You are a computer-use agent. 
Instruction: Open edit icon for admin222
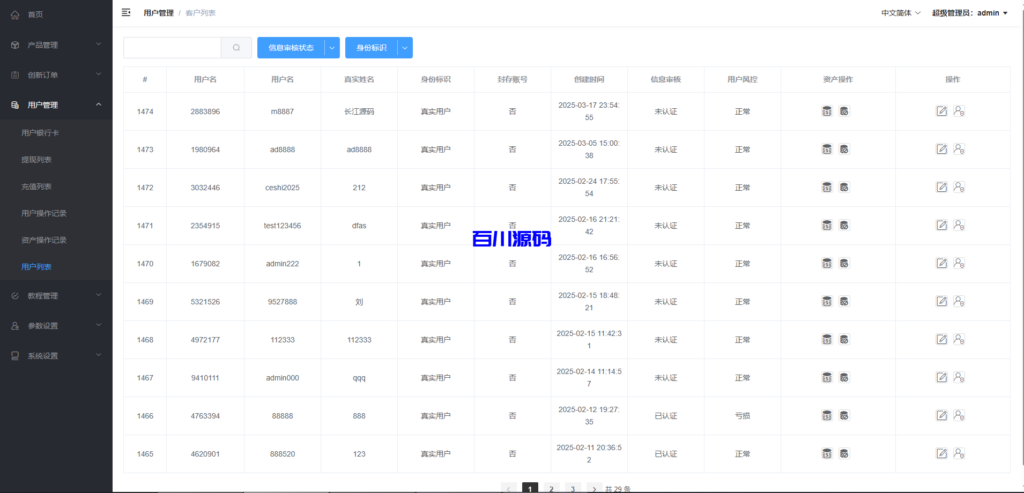click(942, 263)
